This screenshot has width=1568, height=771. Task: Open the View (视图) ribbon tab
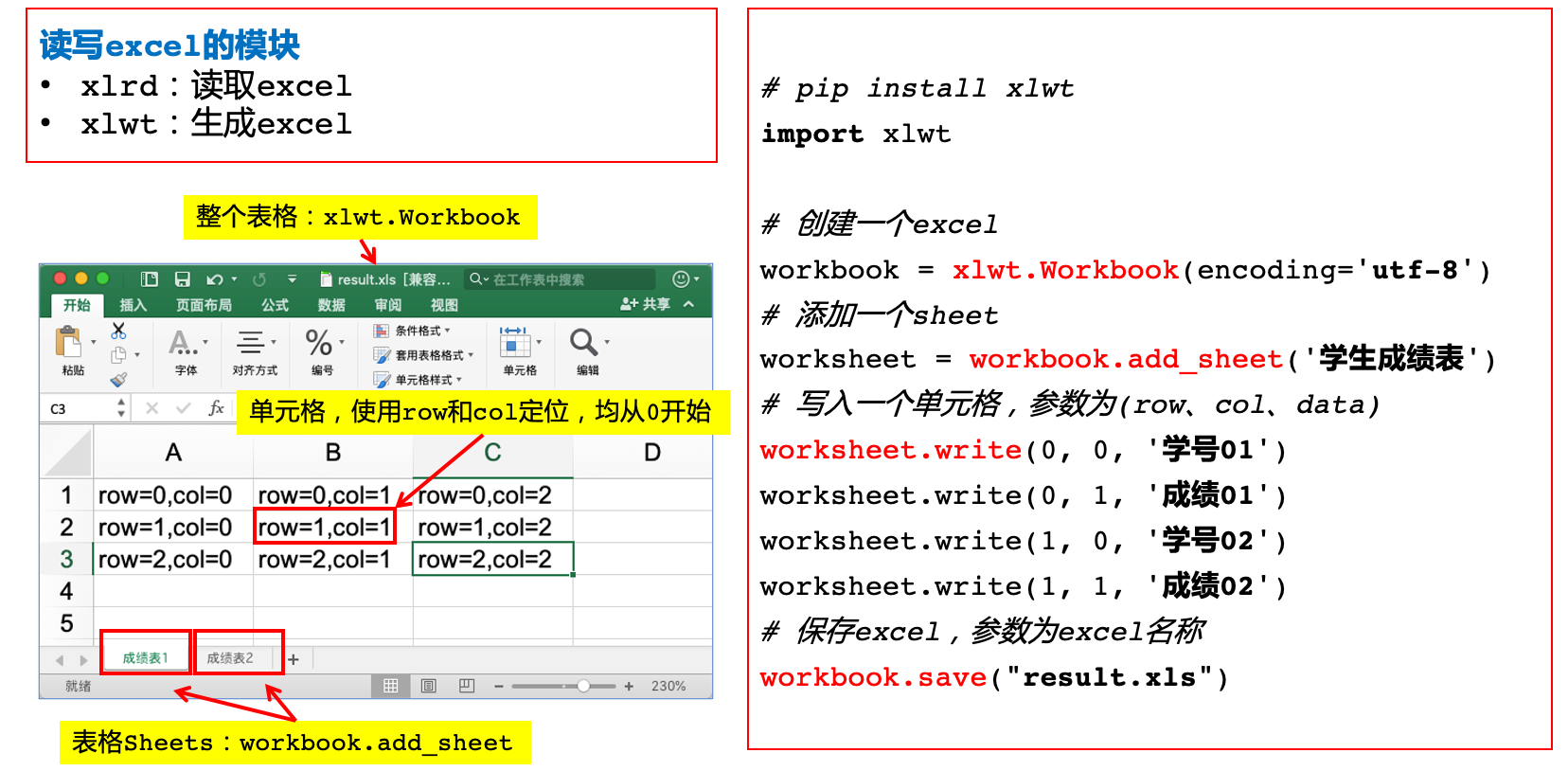tap(444, 305)
